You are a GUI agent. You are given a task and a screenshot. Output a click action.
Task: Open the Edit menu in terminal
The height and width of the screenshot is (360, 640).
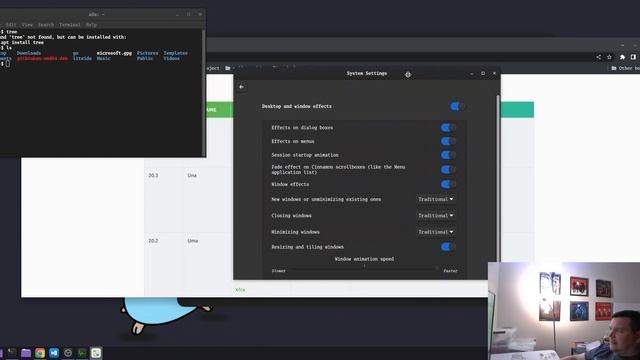(11, 25)
